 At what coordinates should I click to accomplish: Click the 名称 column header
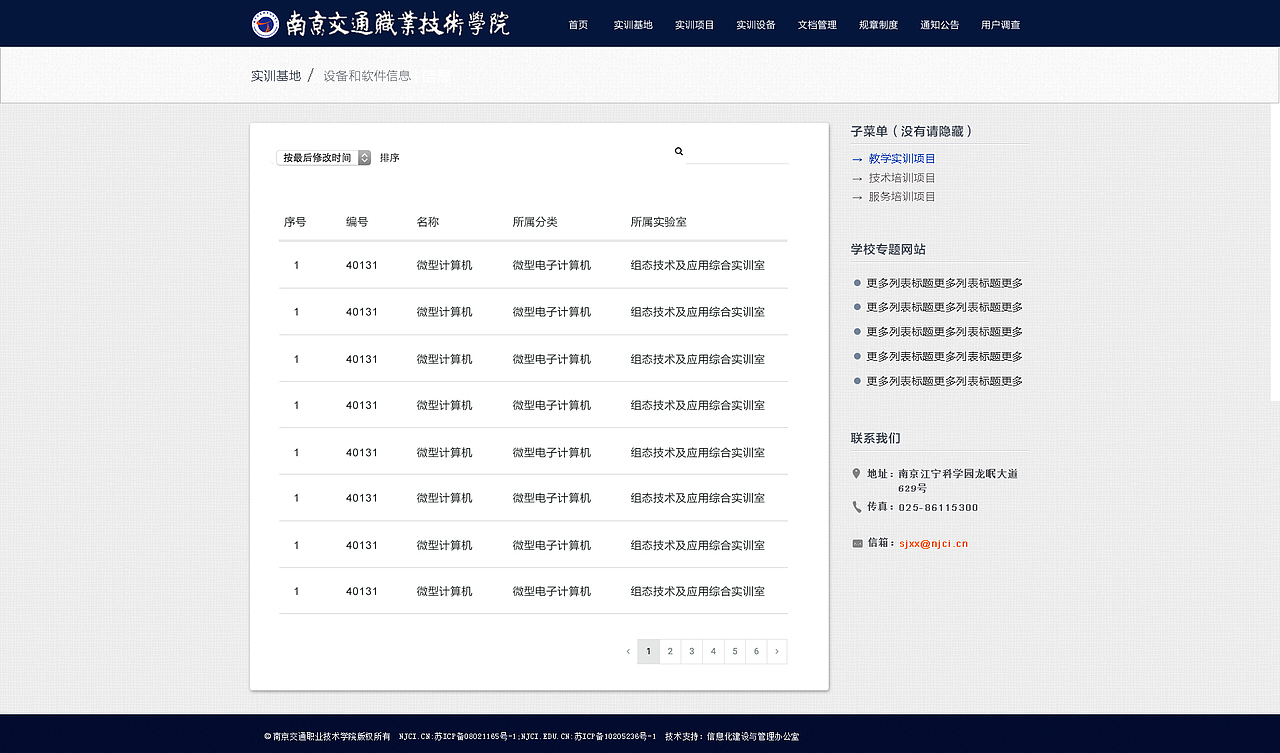(x=428, y=222)
